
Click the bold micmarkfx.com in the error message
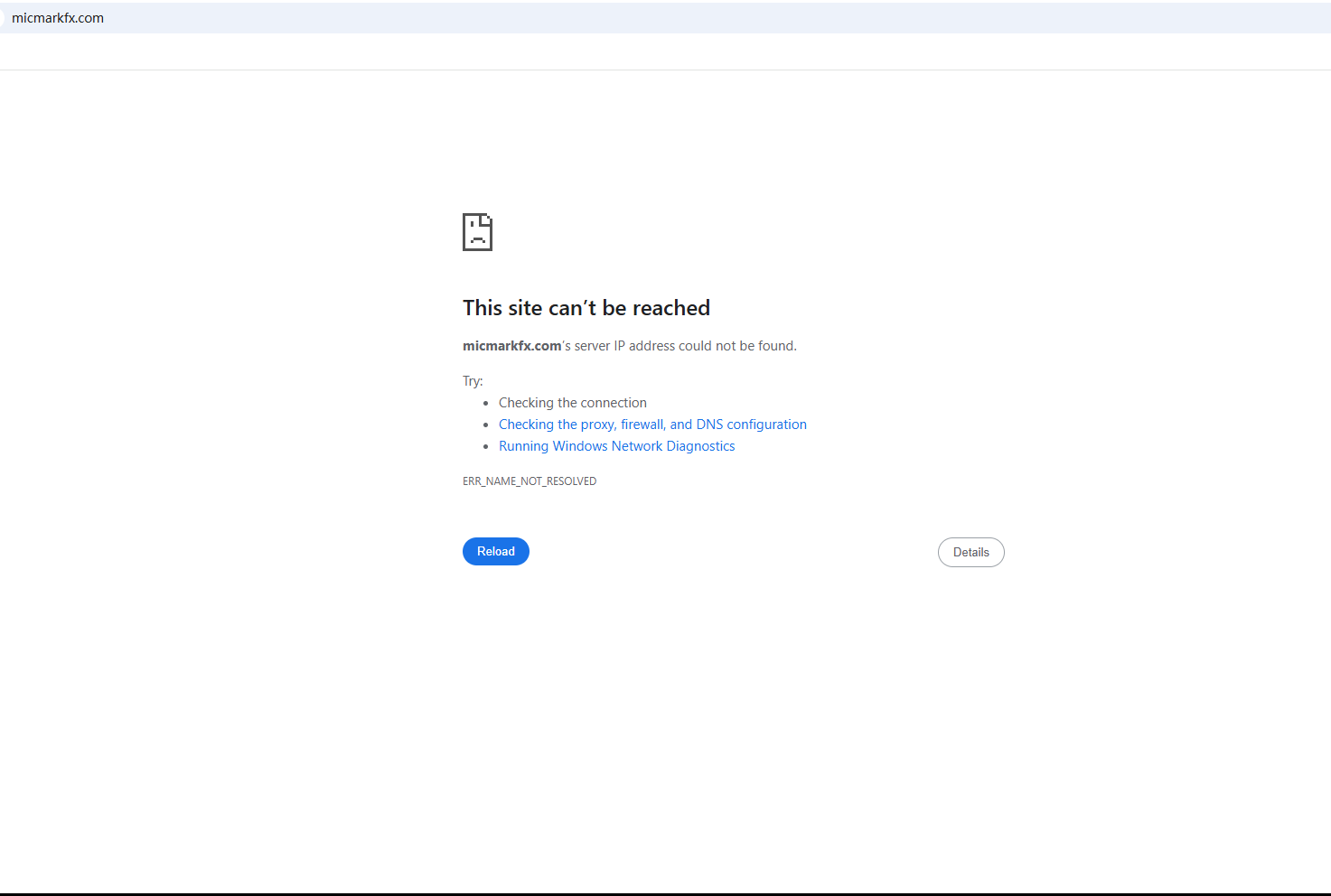[512, 346]
